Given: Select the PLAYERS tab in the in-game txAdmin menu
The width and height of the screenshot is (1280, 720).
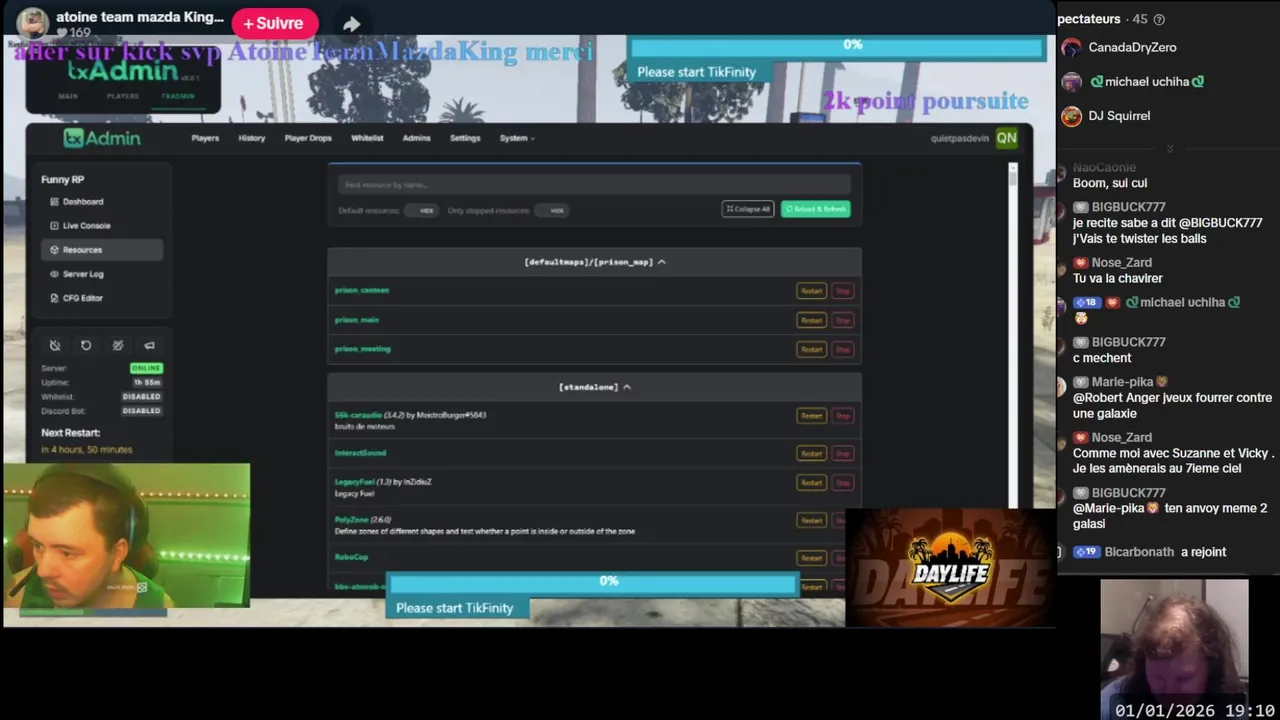Looking at the screenshot, I should click(x=123, y=96).
